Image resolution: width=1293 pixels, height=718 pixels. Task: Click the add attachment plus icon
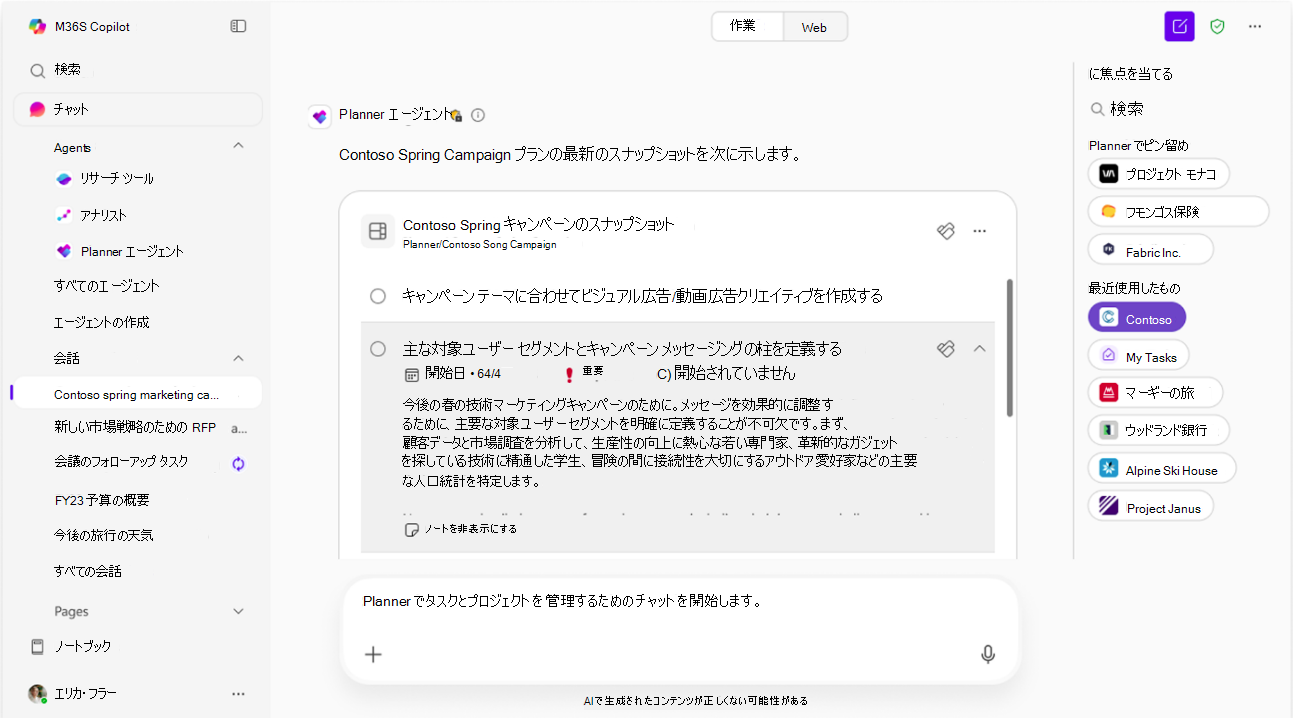[373, 654]
